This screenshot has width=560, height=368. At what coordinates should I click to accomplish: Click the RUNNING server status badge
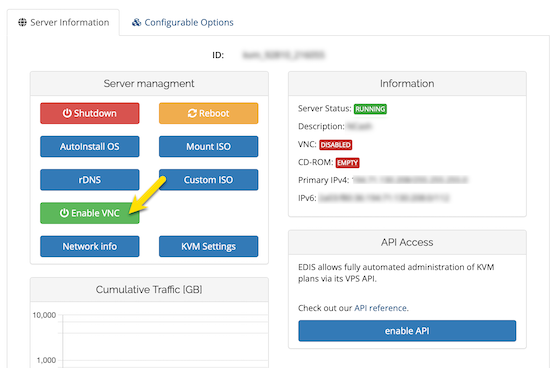pyautogui.click(x=370, y=109)
